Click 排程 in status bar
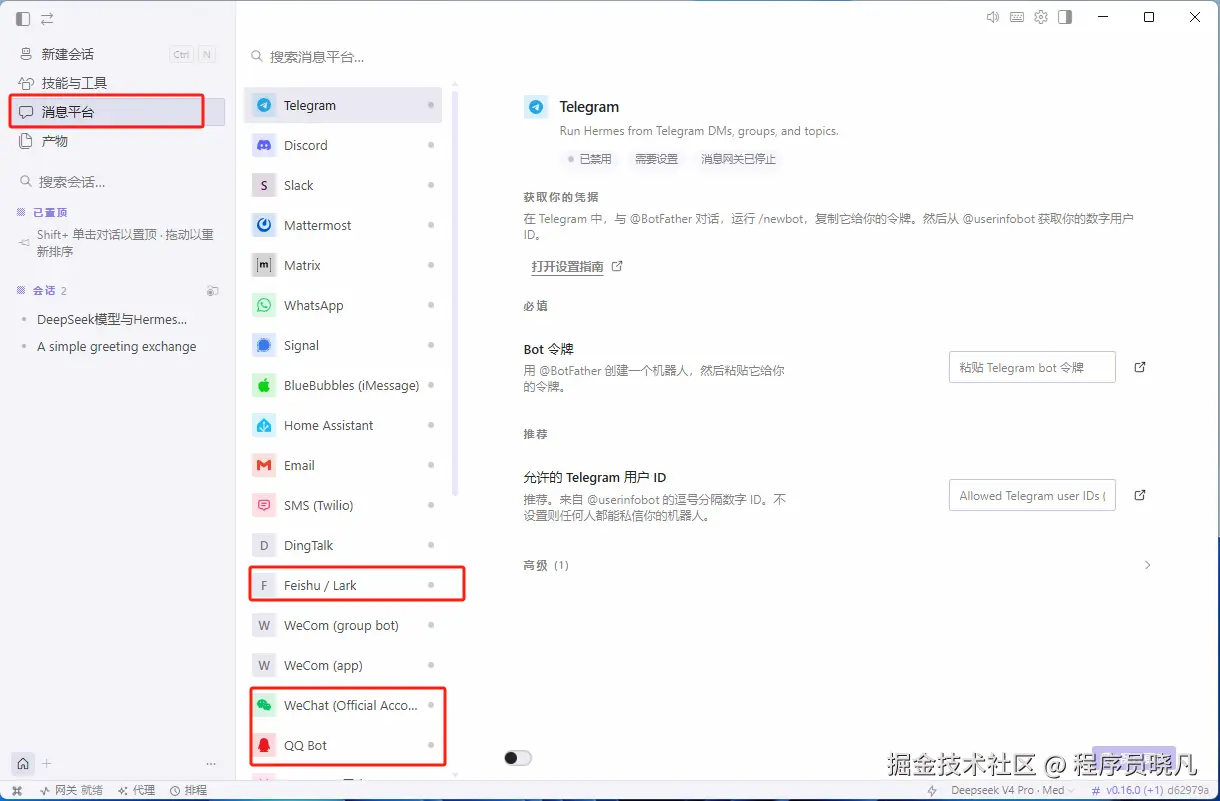Screen dimensions: 1220x801 [x=188, y=790]
